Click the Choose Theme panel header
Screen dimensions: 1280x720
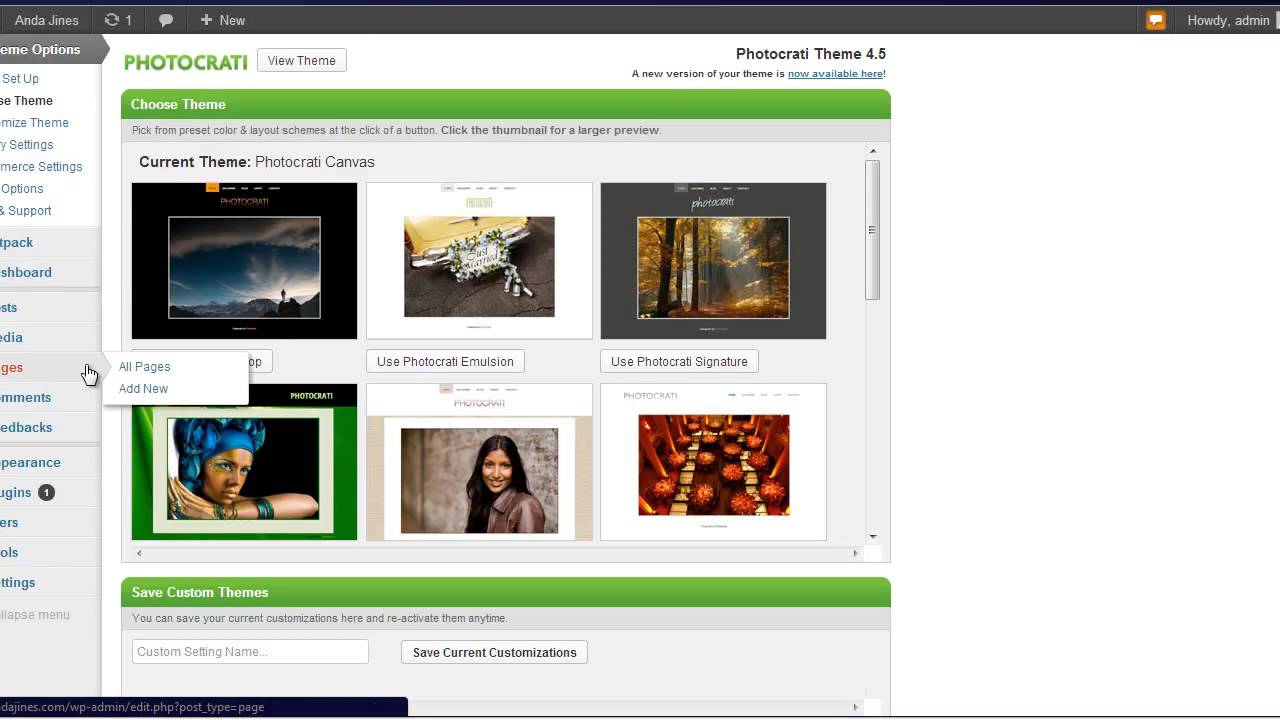pos(506,104)
